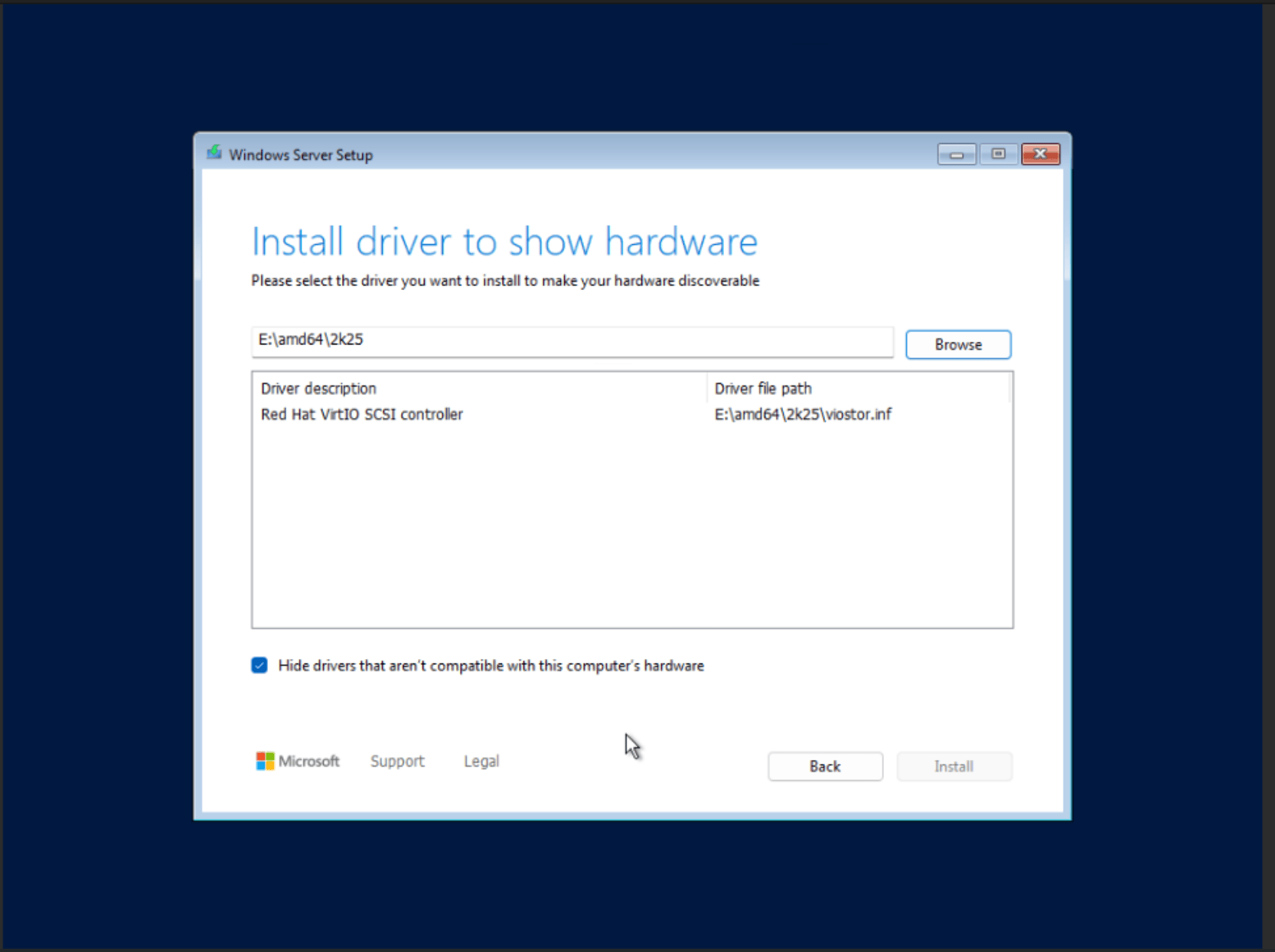1275x952 pixels.
Task: Click the Driver description column header
Action: point(318,388)
